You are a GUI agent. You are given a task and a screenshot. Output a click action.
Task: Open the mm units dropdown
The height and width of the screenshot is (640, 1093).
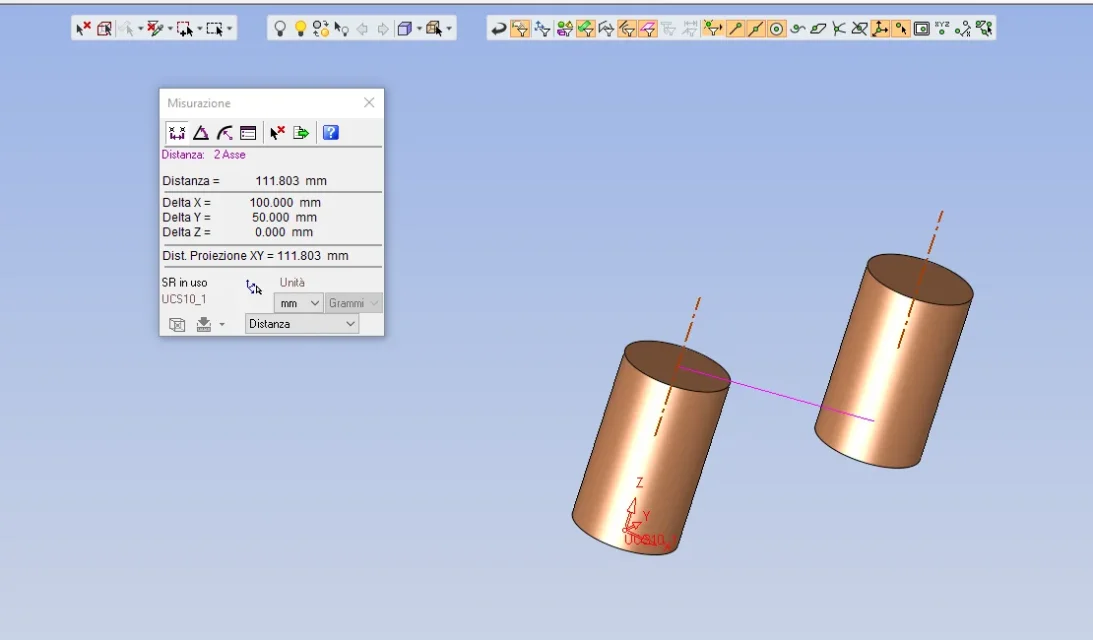[298, 303]
